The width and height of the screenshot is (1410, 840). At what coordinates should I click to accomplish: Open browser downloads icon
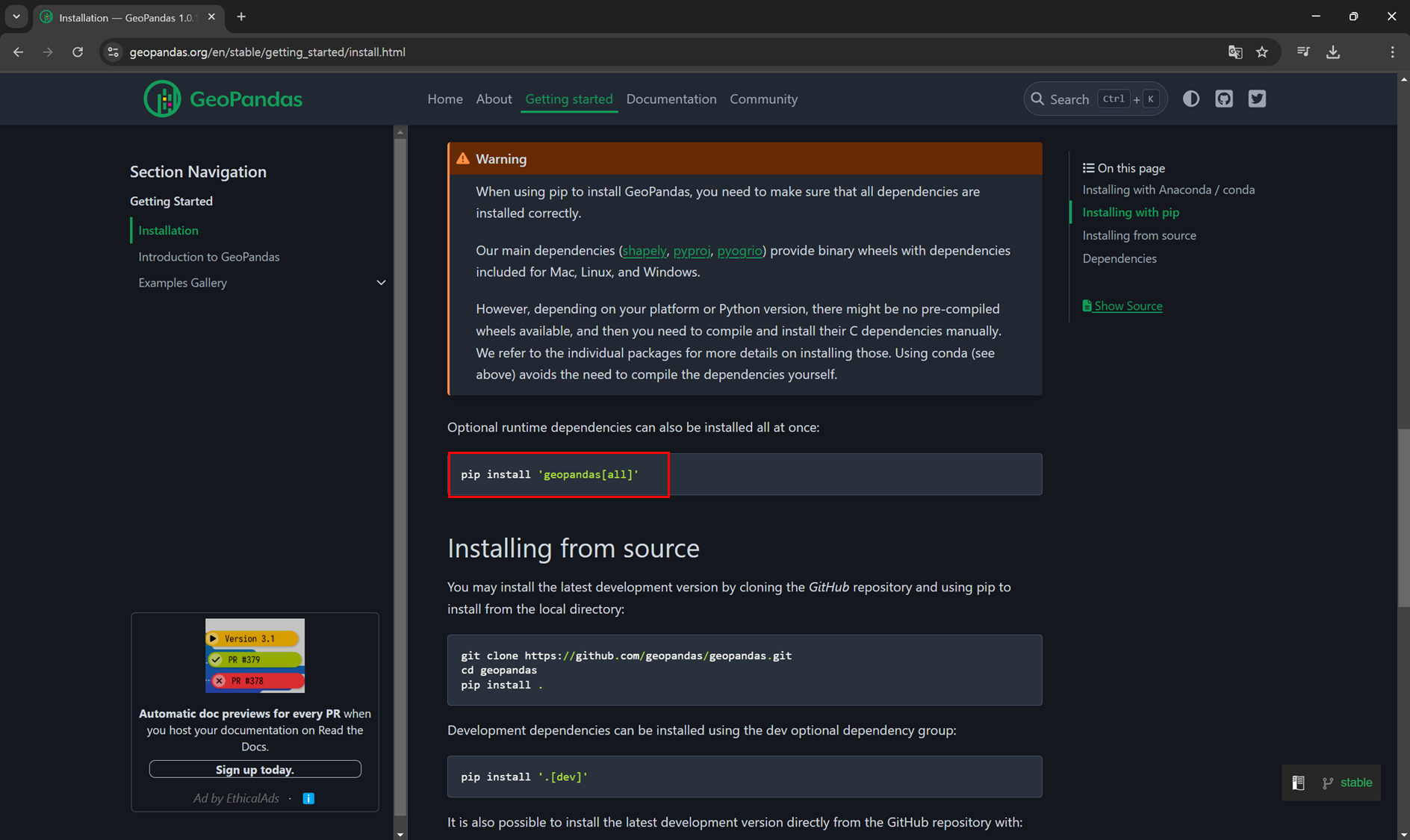pos(1333,52)
